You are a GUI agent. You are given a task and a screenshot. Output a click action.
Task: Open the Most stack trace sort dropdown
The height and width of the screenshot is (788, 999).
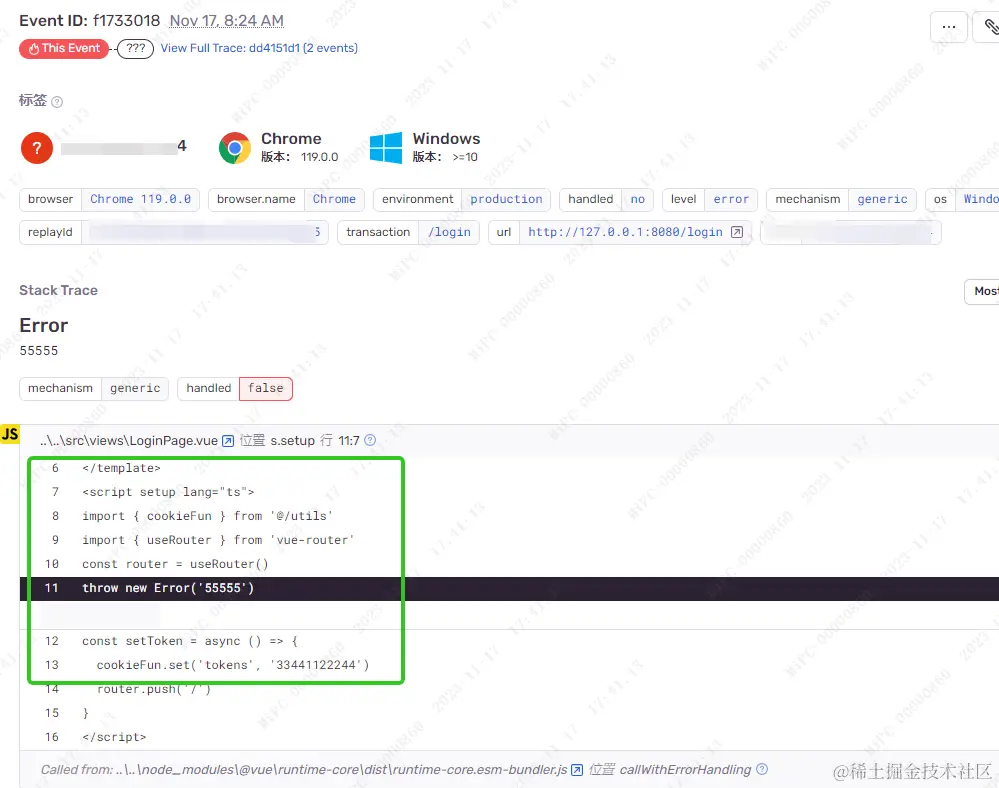pos(982,292)
